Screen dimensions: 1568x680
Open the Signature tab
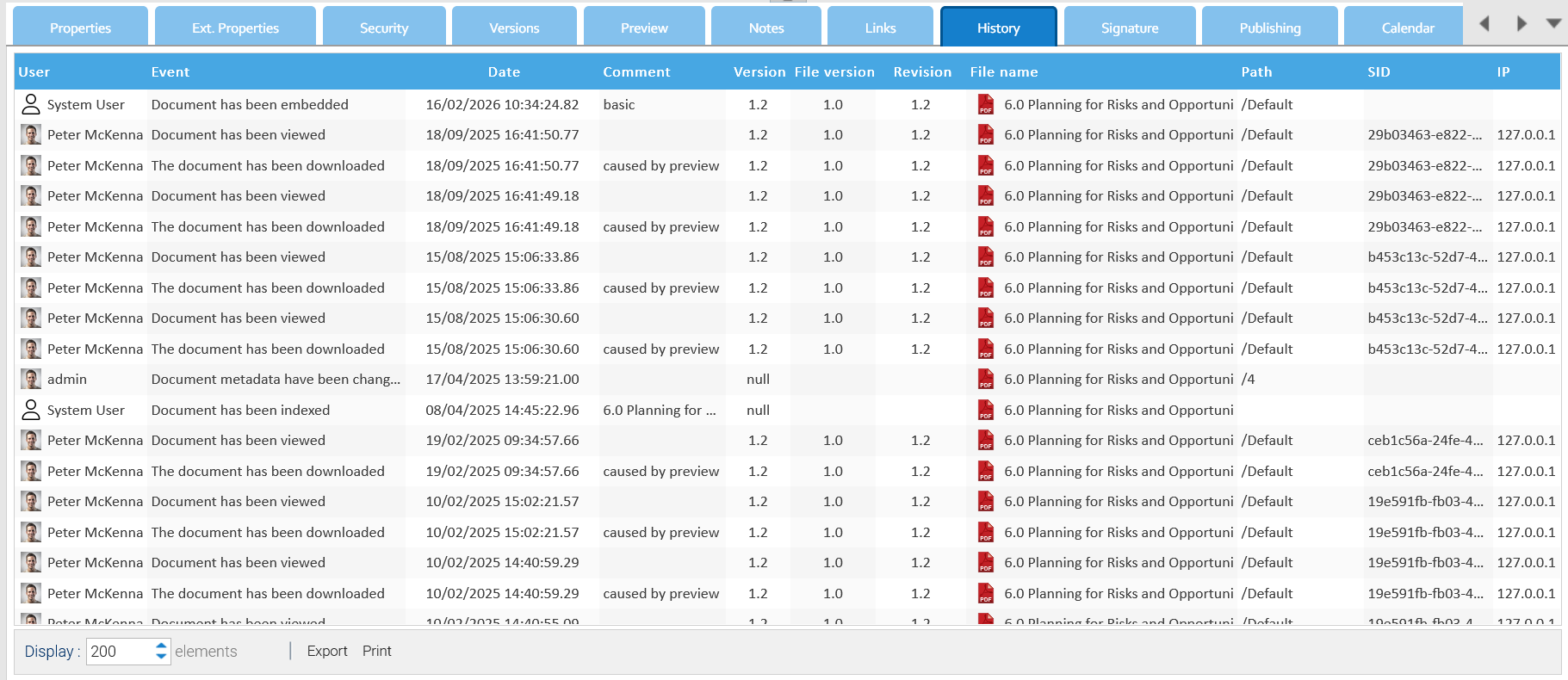[x=1130, y=28]
